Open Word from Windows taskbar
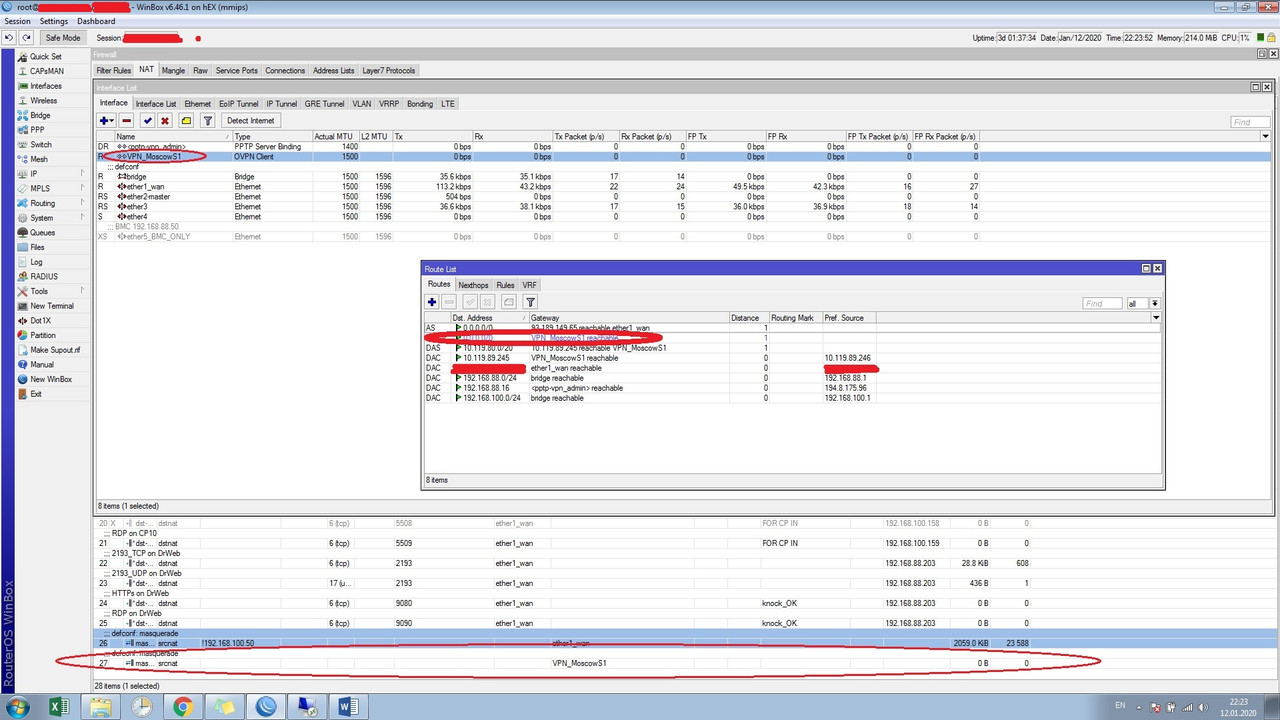This screenshot has height=720, width=1280. pyautogui.click(x=348, y=707)
